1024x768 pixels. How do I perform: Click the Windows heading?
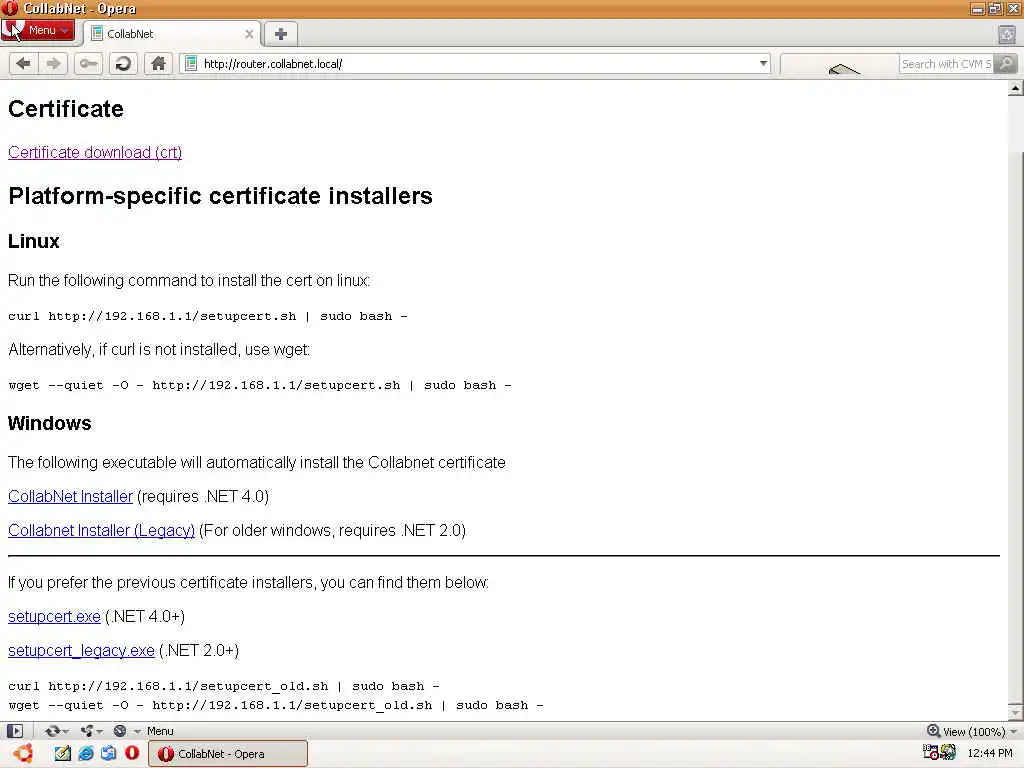[x=50, y=423]
